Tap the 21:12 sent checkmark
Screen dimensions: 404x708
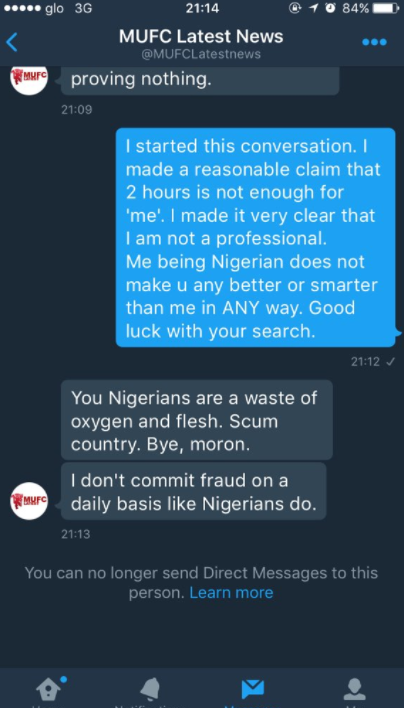(x=391, y=362)
